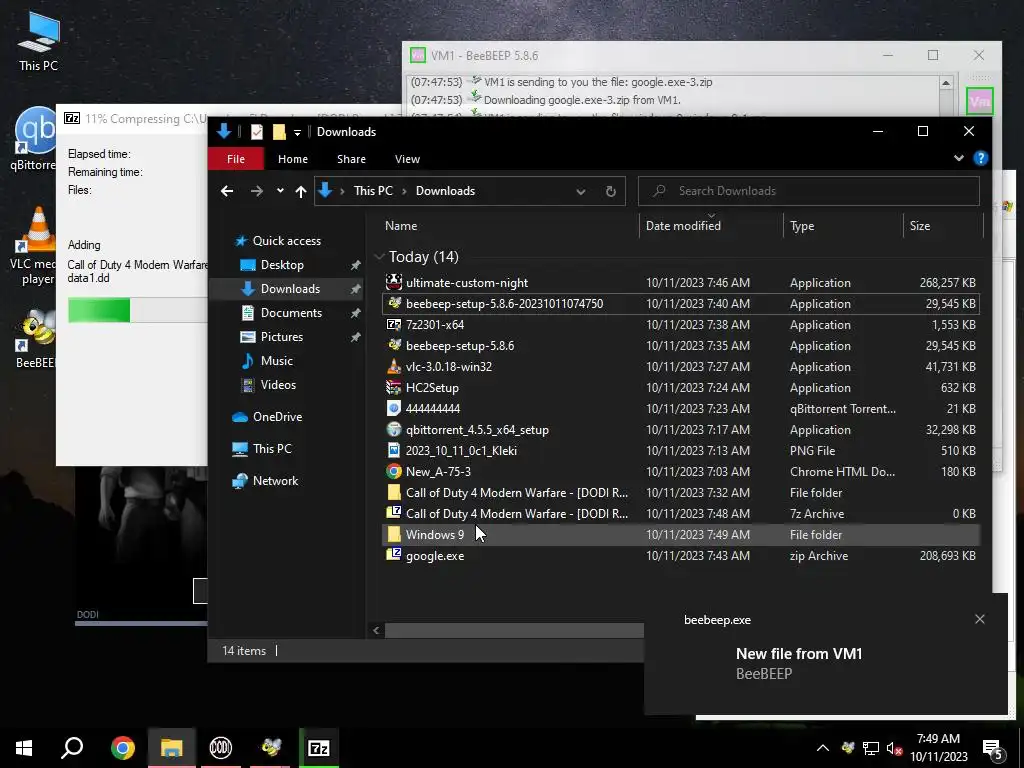Click the Search Downloads field
The height and width of the screenshot is (768, 1024).
(808, 191)
